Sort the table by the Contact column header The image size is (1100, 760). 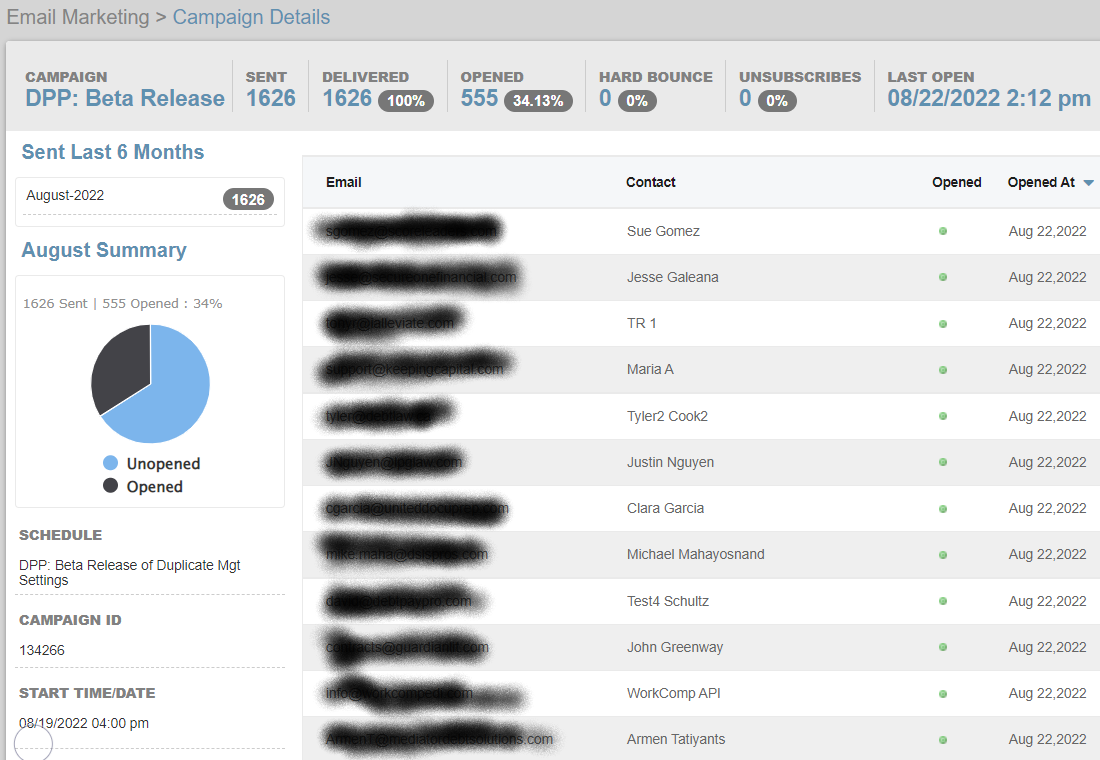[x=650, y=182]
